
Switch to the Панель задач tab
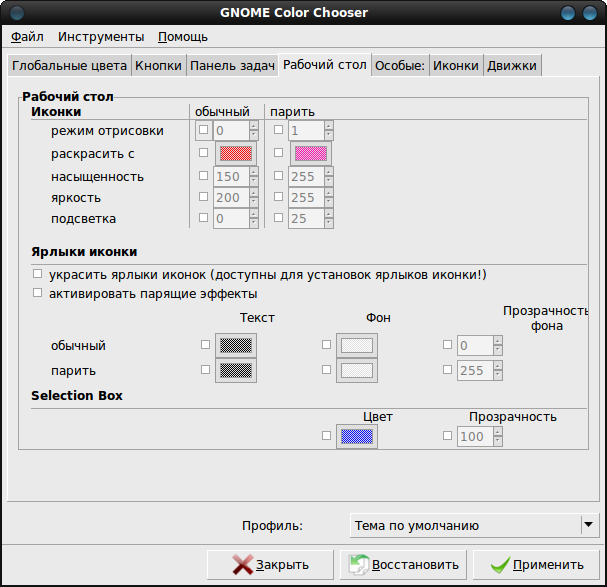point(232,65)
